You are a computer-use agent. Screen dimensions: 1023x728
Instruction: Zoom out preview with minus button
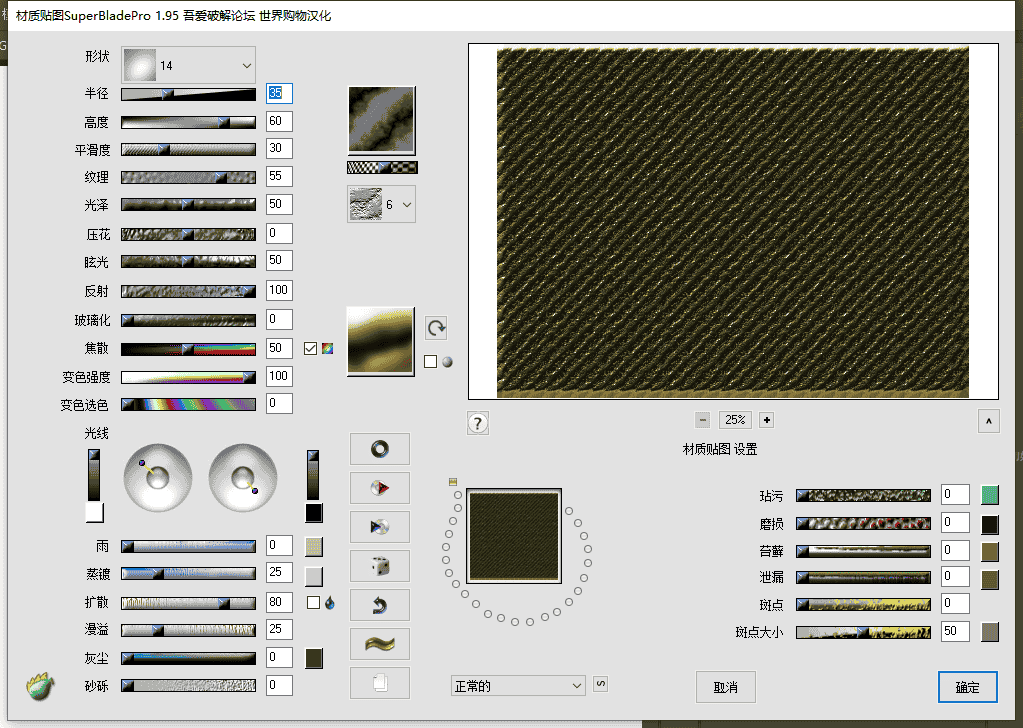click(x=702, y=420)
